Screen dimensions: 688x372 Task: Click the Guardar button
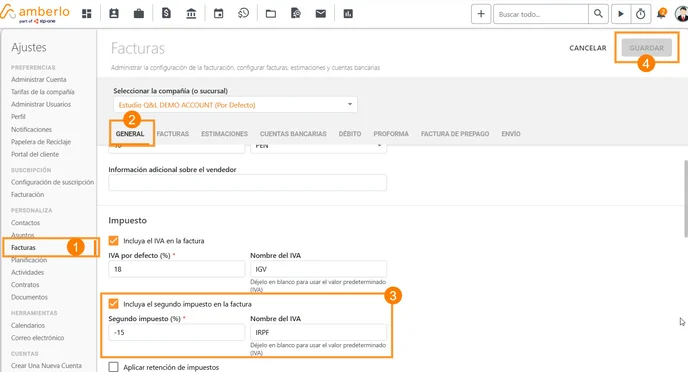click(x=646, y=48)
